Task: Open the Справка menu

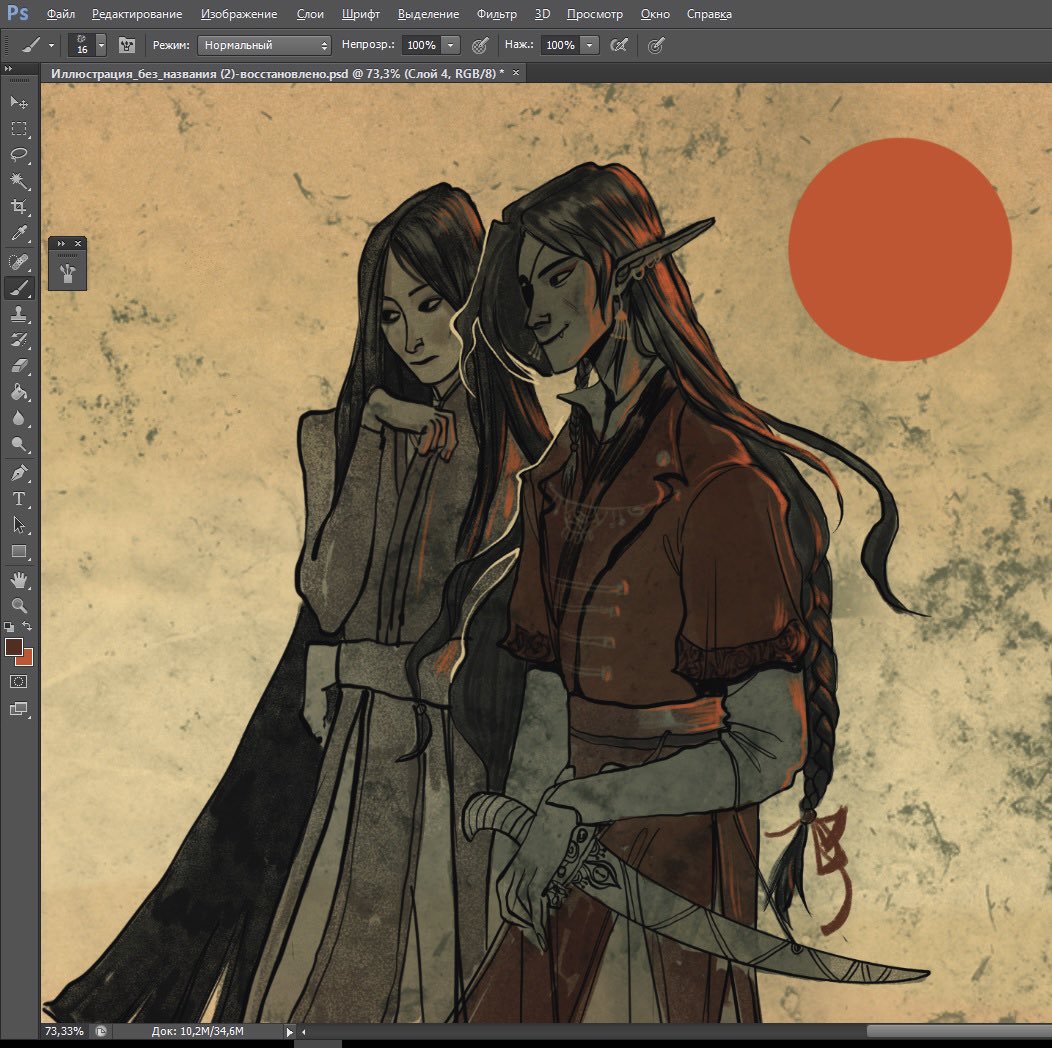Action: click(x=709, y=14)
